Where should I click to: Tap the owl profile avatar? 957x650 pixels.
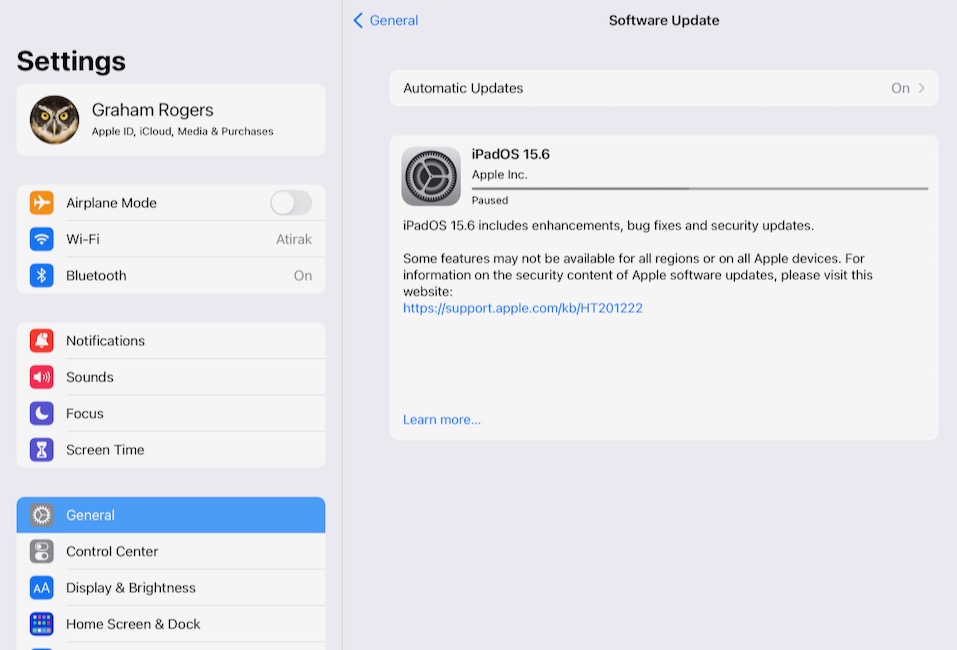pos(54,120)
